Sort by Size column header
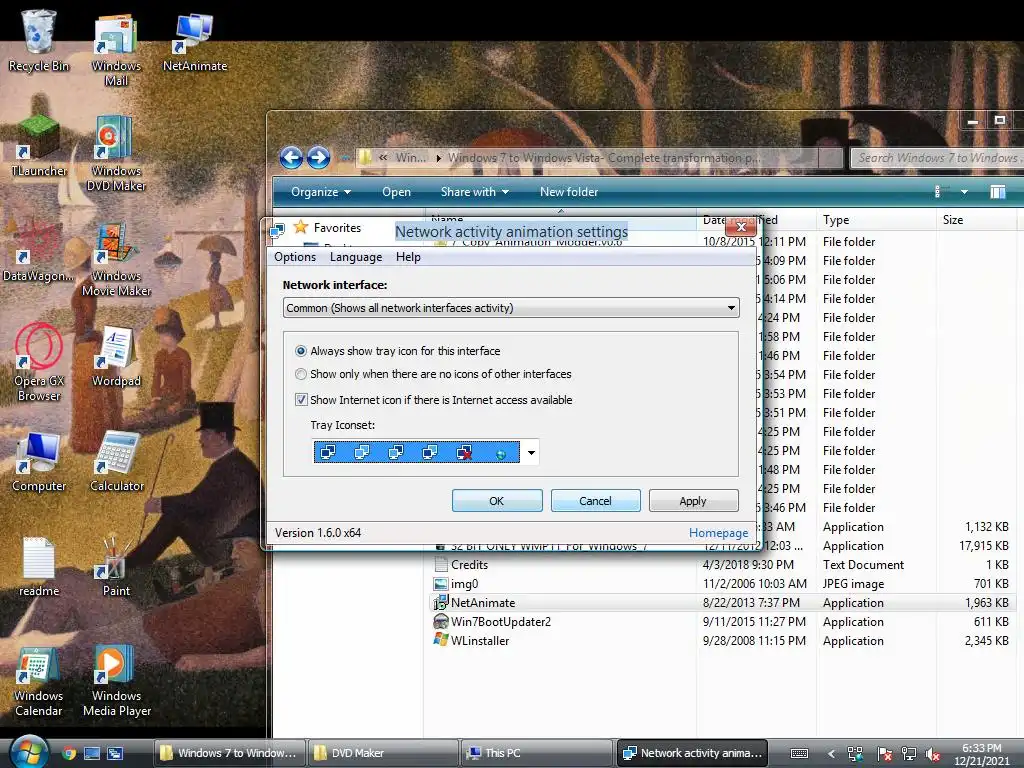 (976, 220)
